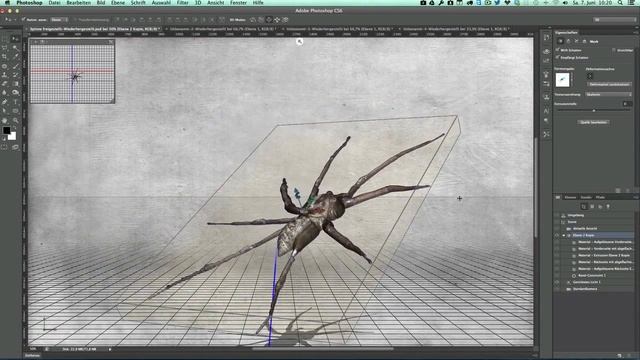Select the Pen tool
This screenshot has width=640, height=360.
point(4,102)
